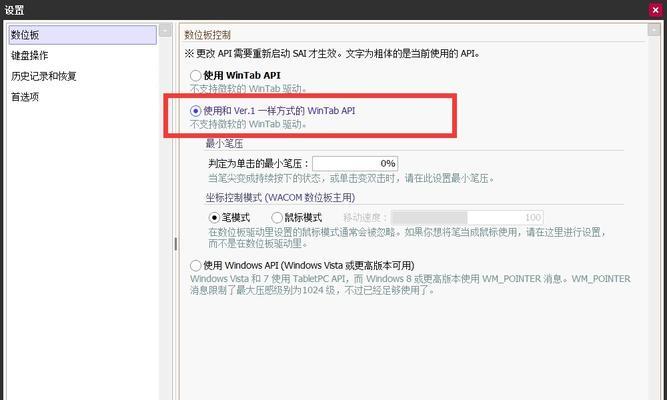Image resolution: width=667 pixels, height=400 pixels.
Task: Adjust the 移动速度 slider showing 100
Action: (x=467, y=218)
